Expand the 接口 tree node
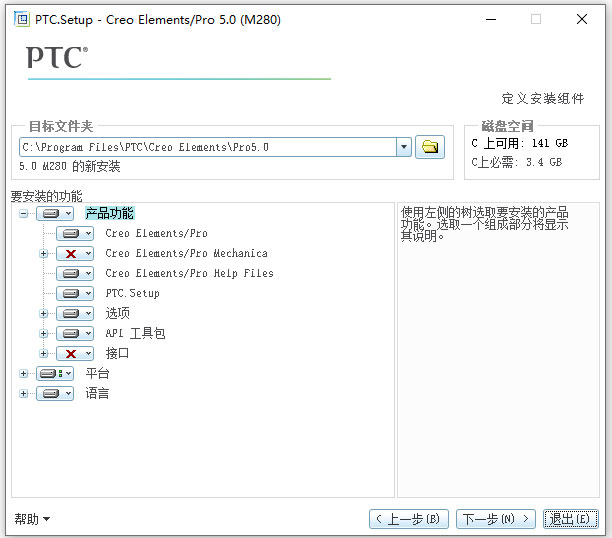The width and height of the screenshot is (612, 538). (x=43, y=354)
